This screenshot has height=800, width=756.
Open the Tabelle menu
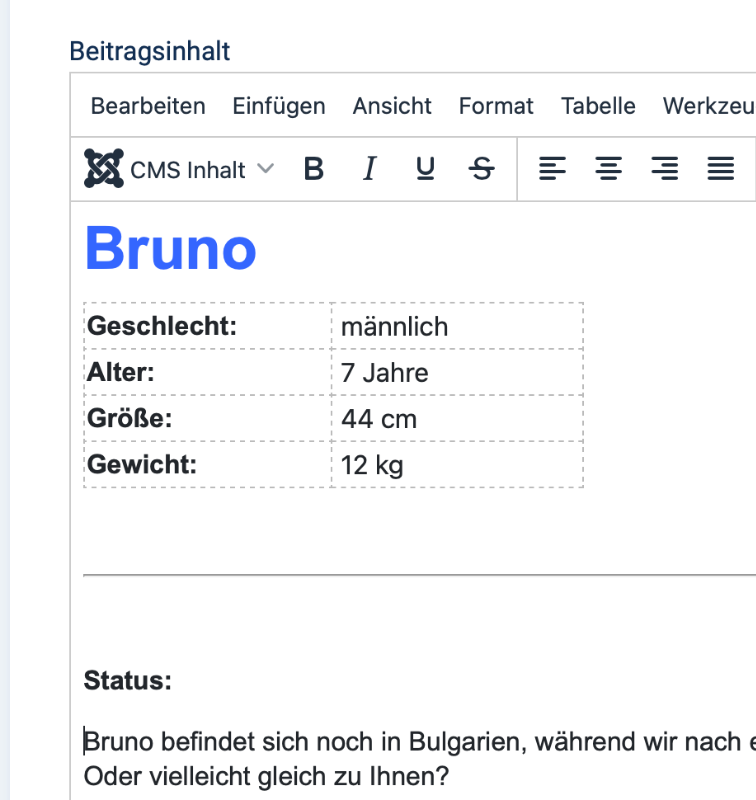[x=598, y=106]
